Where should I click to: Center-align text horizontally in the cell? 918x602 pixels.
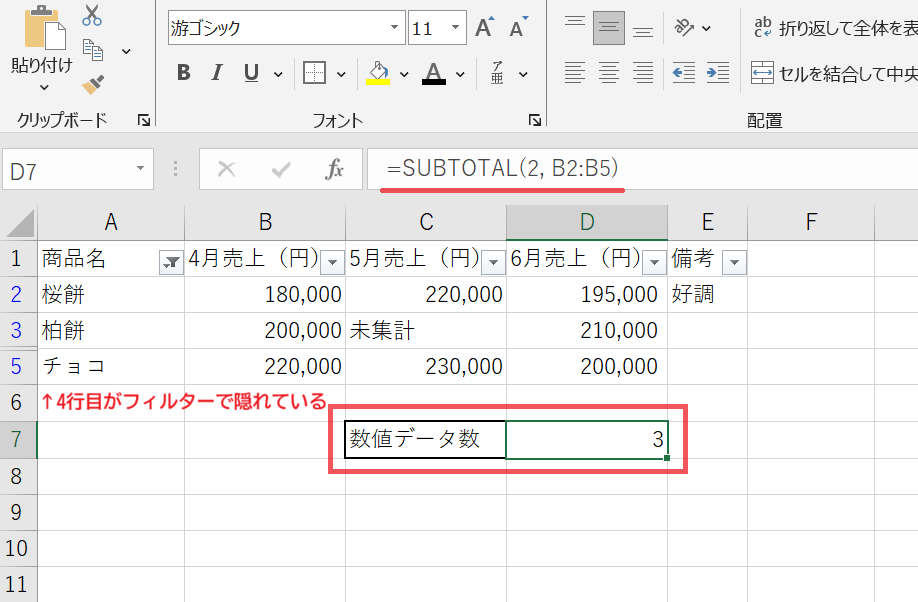point(608,72)
